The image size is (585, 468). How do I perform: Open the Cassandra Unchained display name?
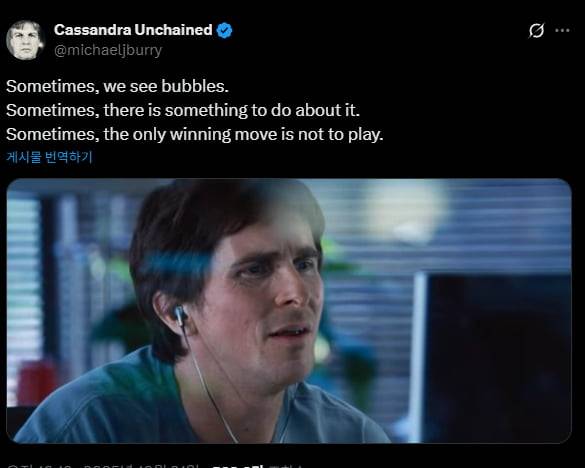click(133, 30)
